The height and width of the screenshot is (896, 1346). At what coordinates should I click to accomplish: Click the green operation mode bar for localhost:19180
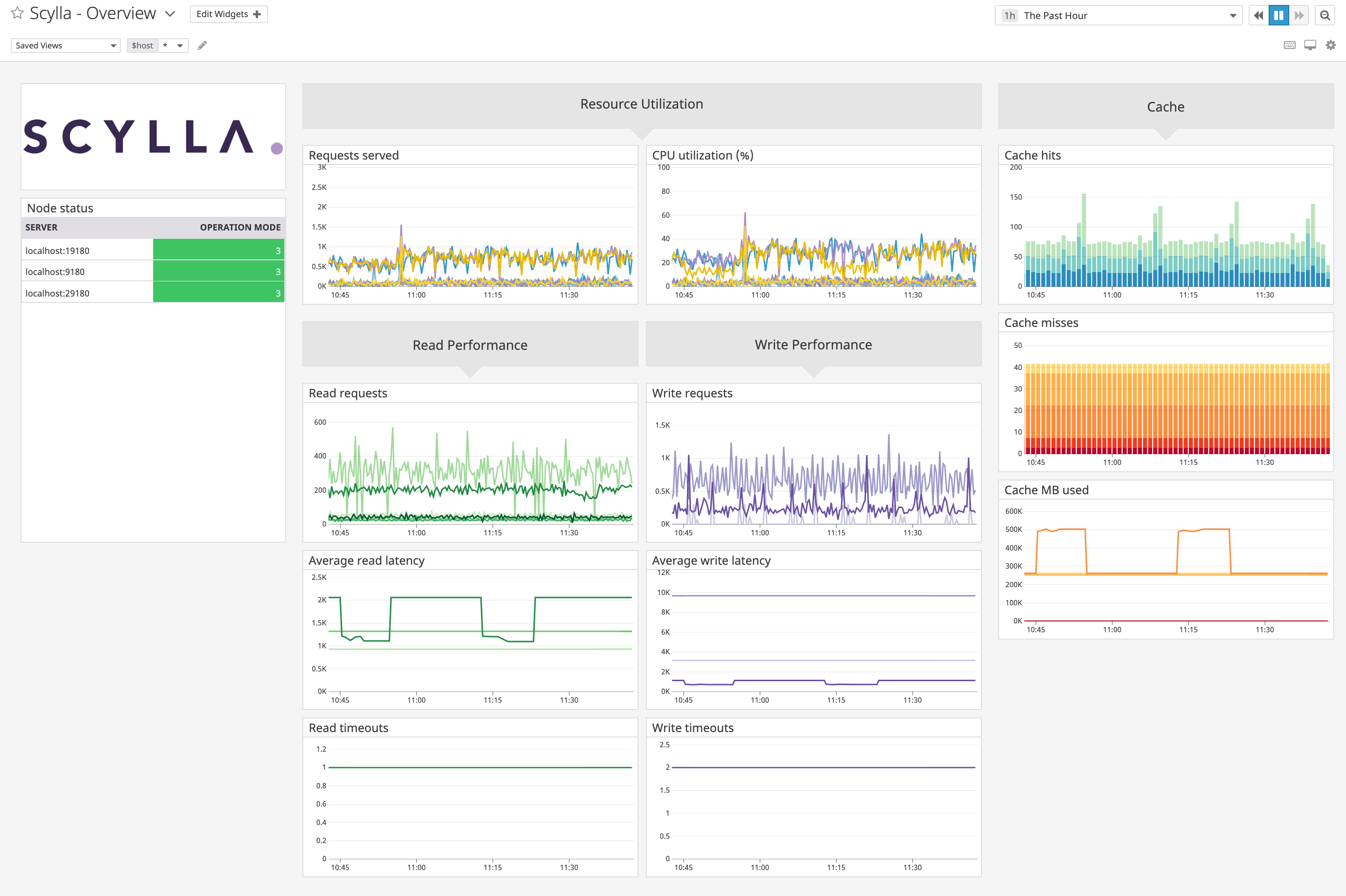click(x=218, y=250)
